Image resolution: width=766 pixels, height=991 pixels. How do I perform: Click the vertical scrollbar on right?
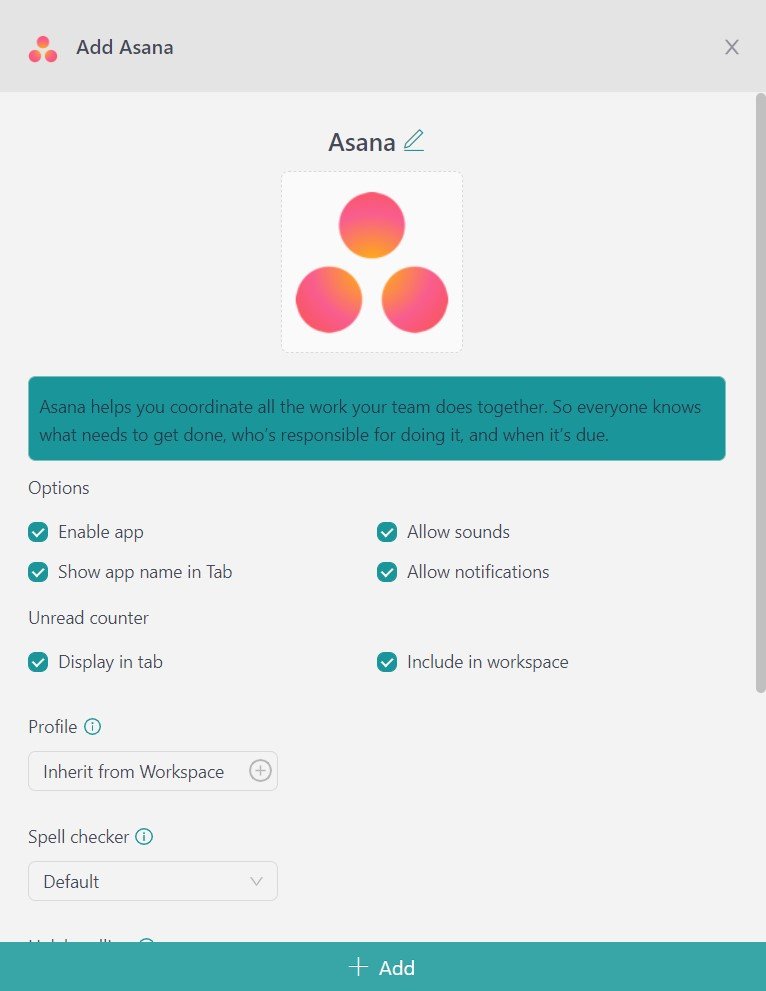760,393
